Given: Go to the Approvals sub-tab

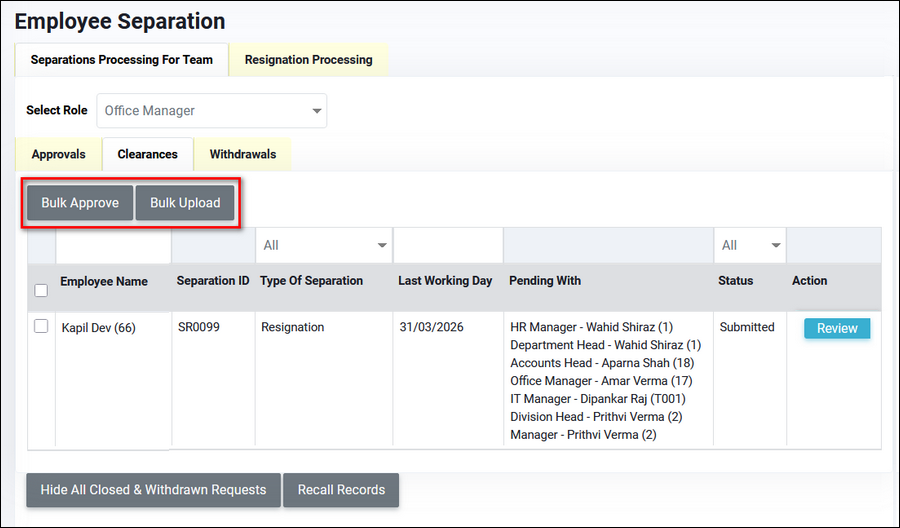Looking at the screenshot, I should (59, 155).
